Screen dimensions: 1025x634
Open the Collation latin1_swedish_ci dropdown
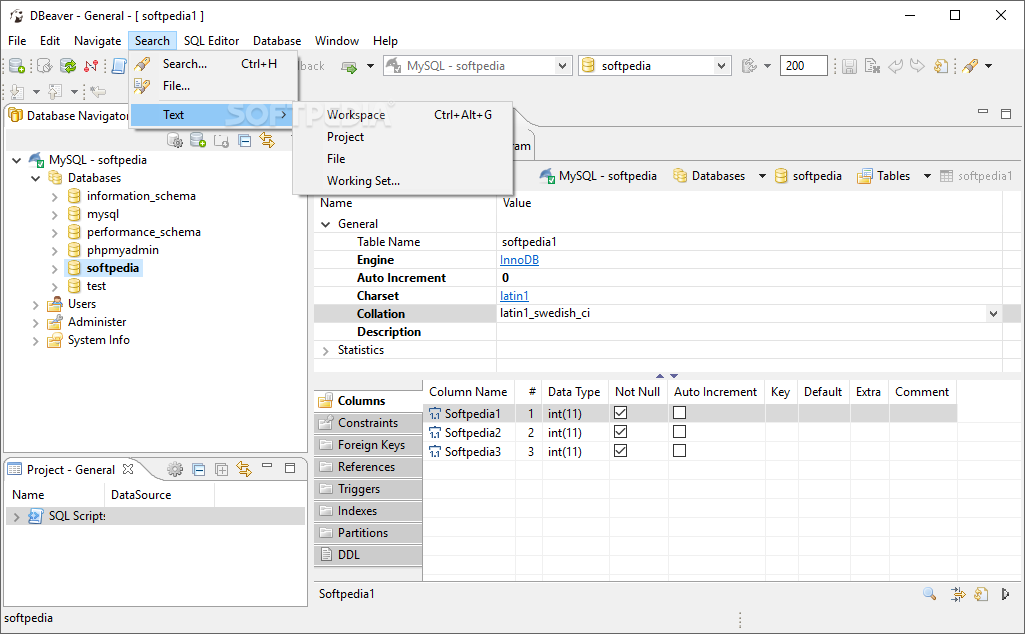click(x=994, y=314)
